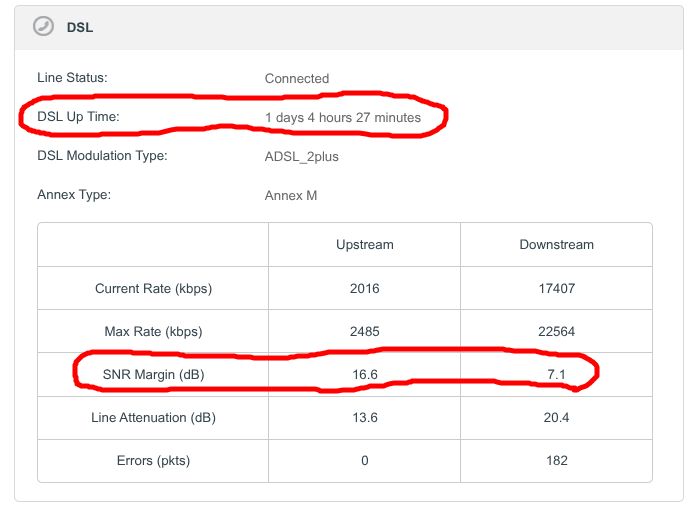Click the Downstream column header
Viewport: 699px width, 510px height.
coord(556,244)
